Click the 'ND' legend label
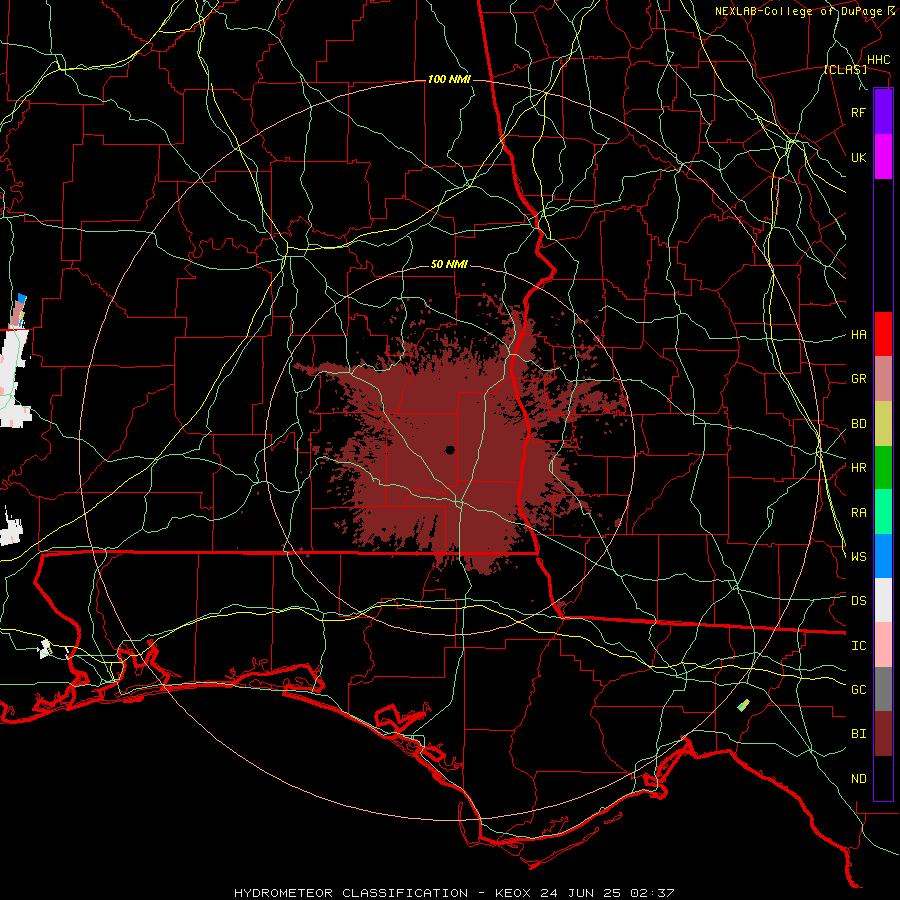Image resolution: width=900 pixels, height=900 pixels. (x=858, y=779)
